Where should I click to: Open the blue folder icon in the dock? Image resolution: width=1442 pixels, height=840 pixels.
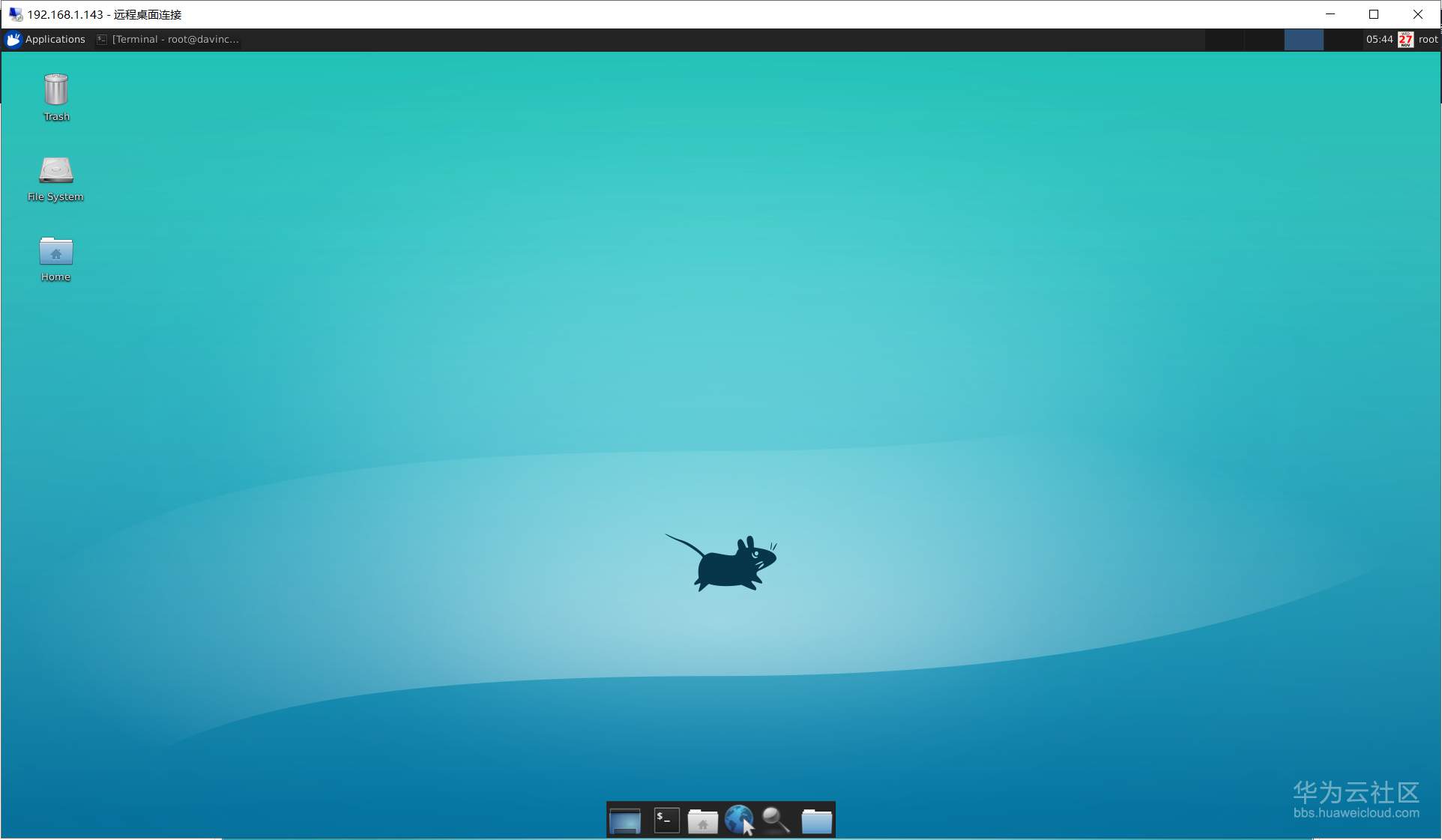816,821
